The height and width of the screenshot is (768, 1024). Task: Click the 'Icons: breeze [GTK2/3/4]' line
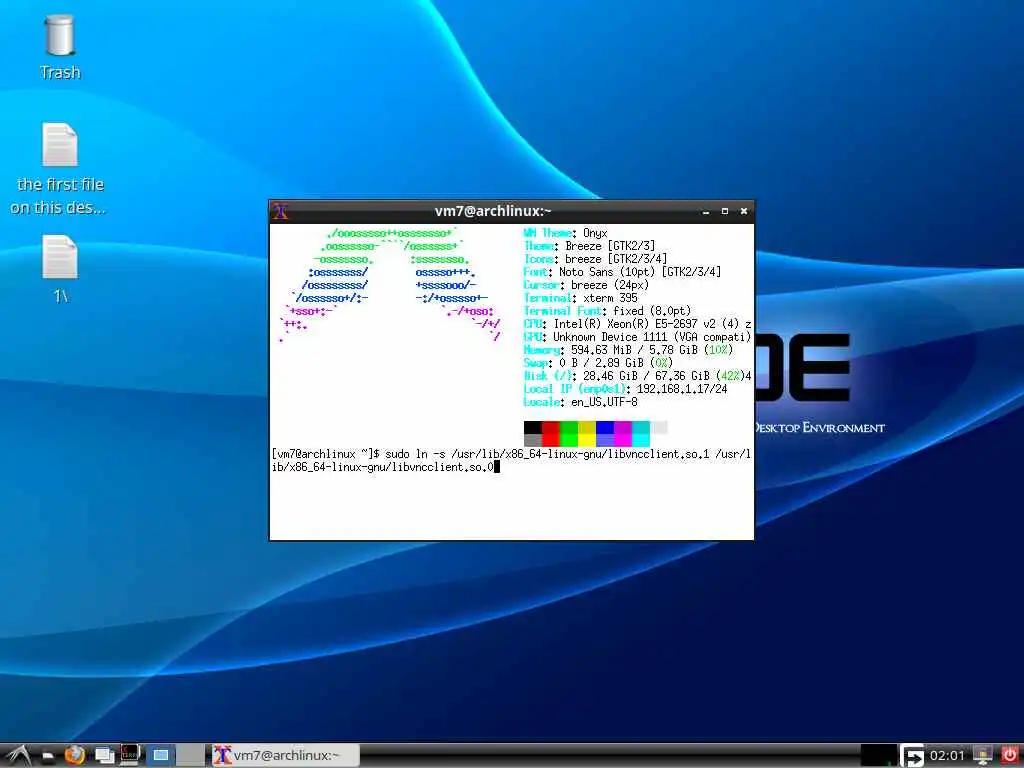pos(595,259)
